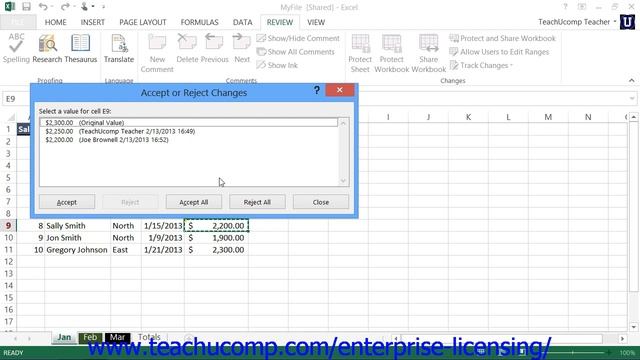Collapse the ribbon with the caret
Image resolution: width=640 pixels, height=360 pixels.
click(631, 80)
